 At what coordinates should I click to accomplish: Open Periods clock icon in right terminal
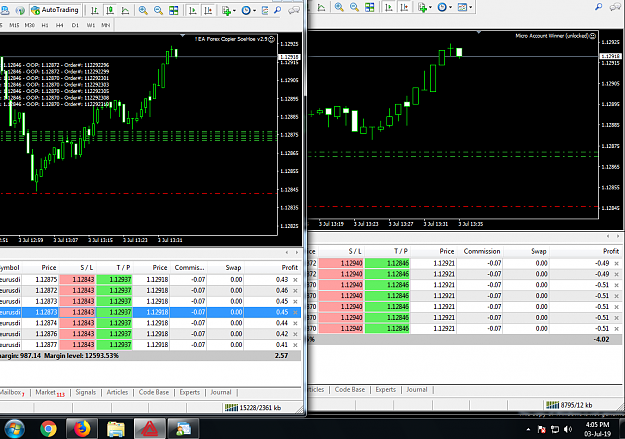pos(442,7)
